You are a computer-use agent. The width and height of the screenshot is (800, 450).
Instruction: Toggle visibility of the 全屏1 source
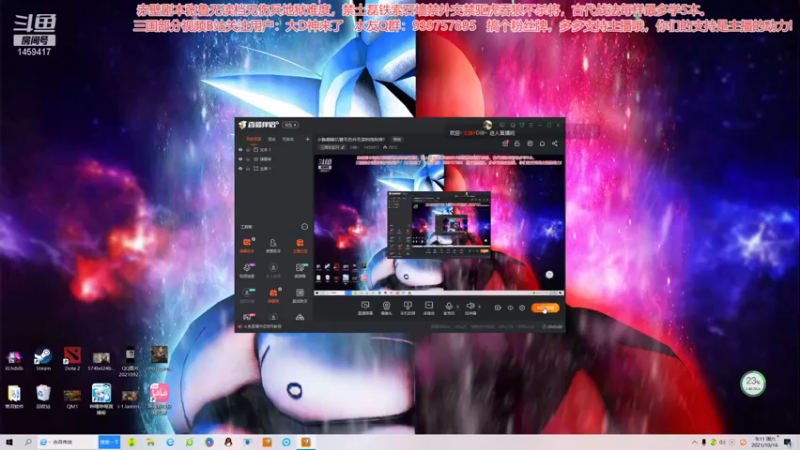240,168
